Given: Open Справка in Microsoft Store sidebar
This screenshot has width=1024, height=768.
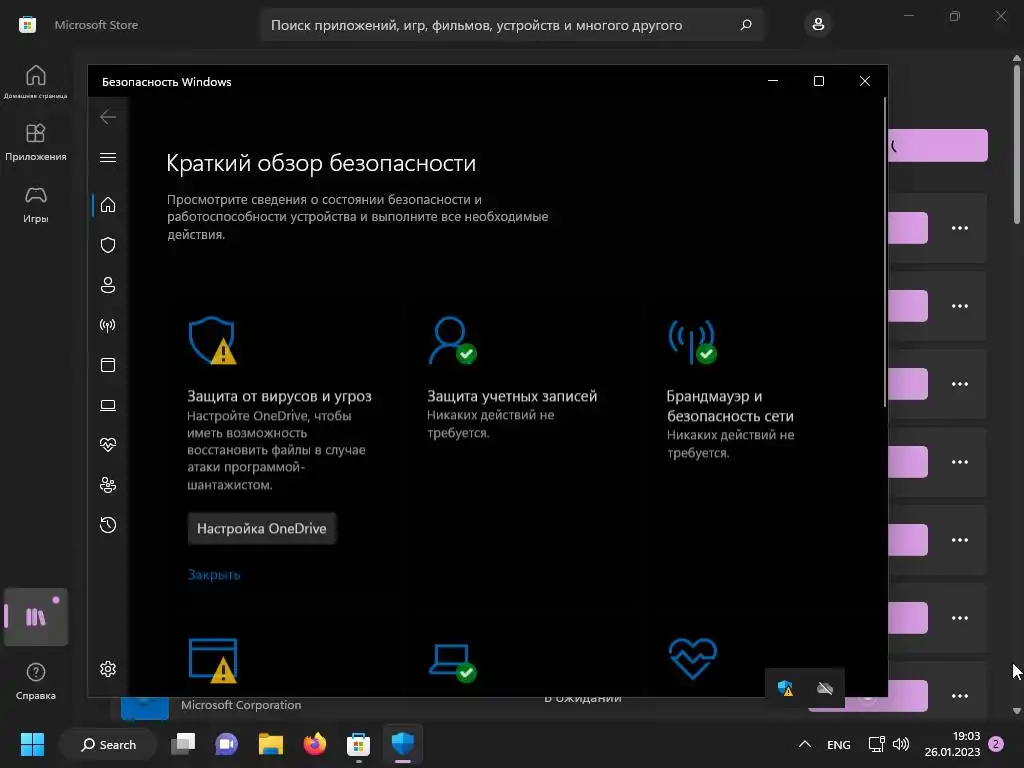Looking at the screenshot, I should pyautogui.click(x=35, y=681).
